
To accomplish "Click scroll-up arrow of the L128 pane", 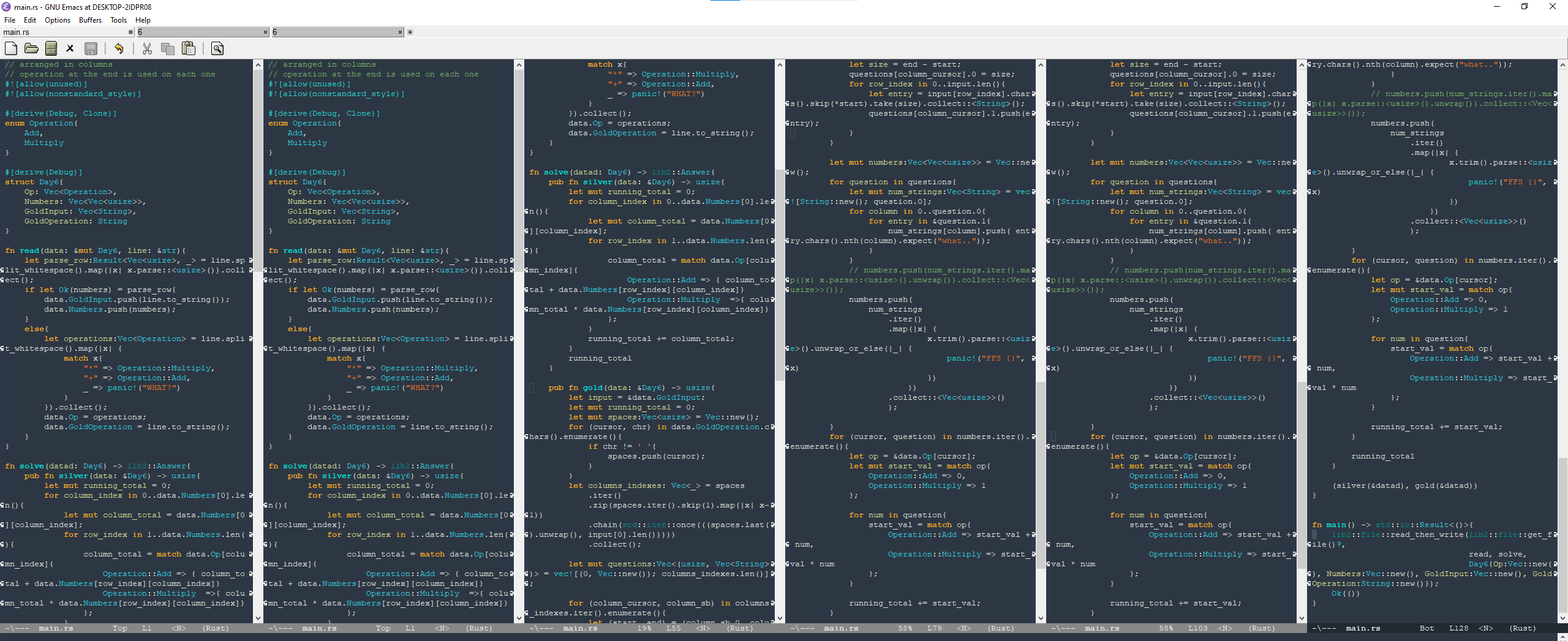I will 1562,64.
